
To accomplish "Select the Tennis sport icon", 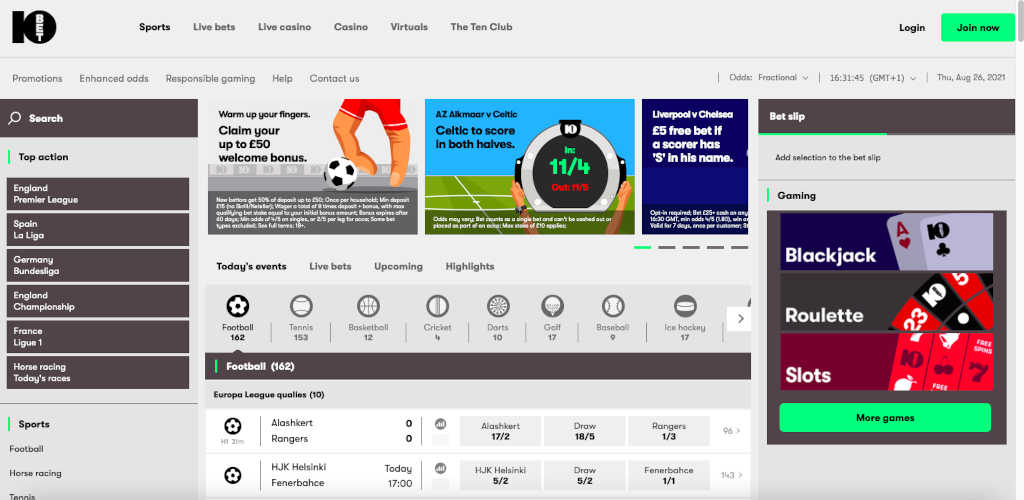I will tap(301, 305).
